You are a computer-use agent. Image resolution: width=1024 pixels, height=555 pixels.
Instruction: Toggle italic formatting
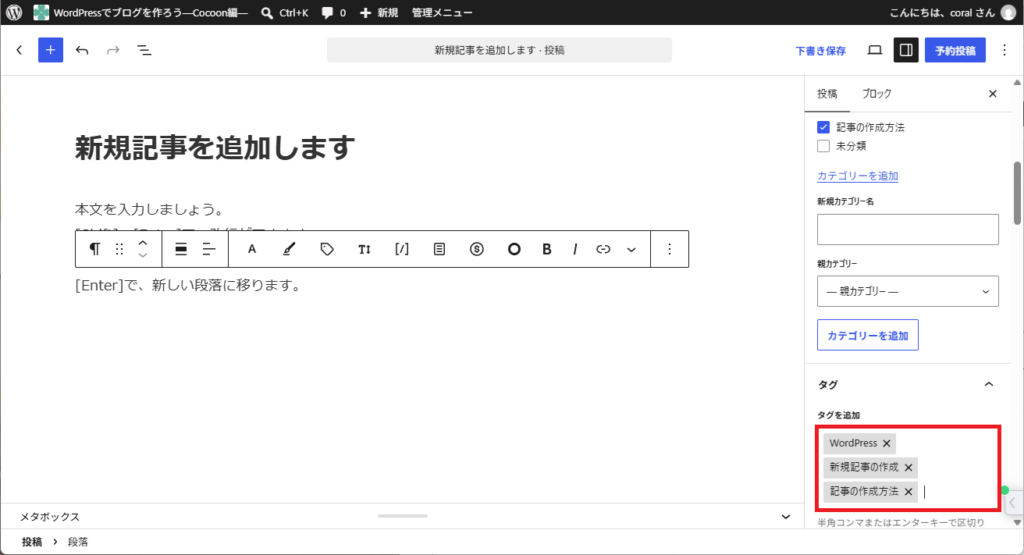[x=575, y=249]
